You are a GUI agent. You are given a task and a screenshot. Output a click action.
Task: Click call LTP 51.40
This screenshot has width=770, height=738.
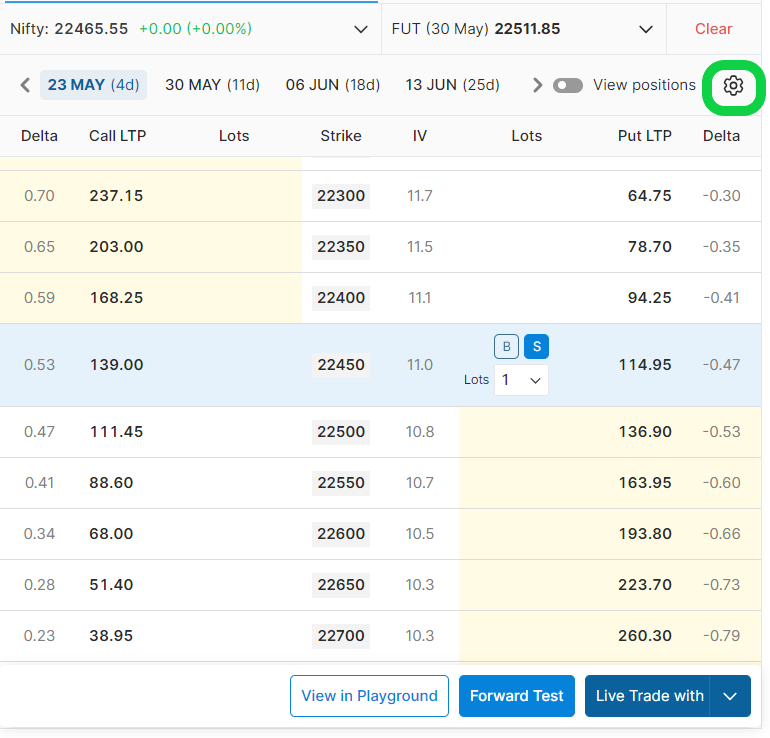coord(111,585)
